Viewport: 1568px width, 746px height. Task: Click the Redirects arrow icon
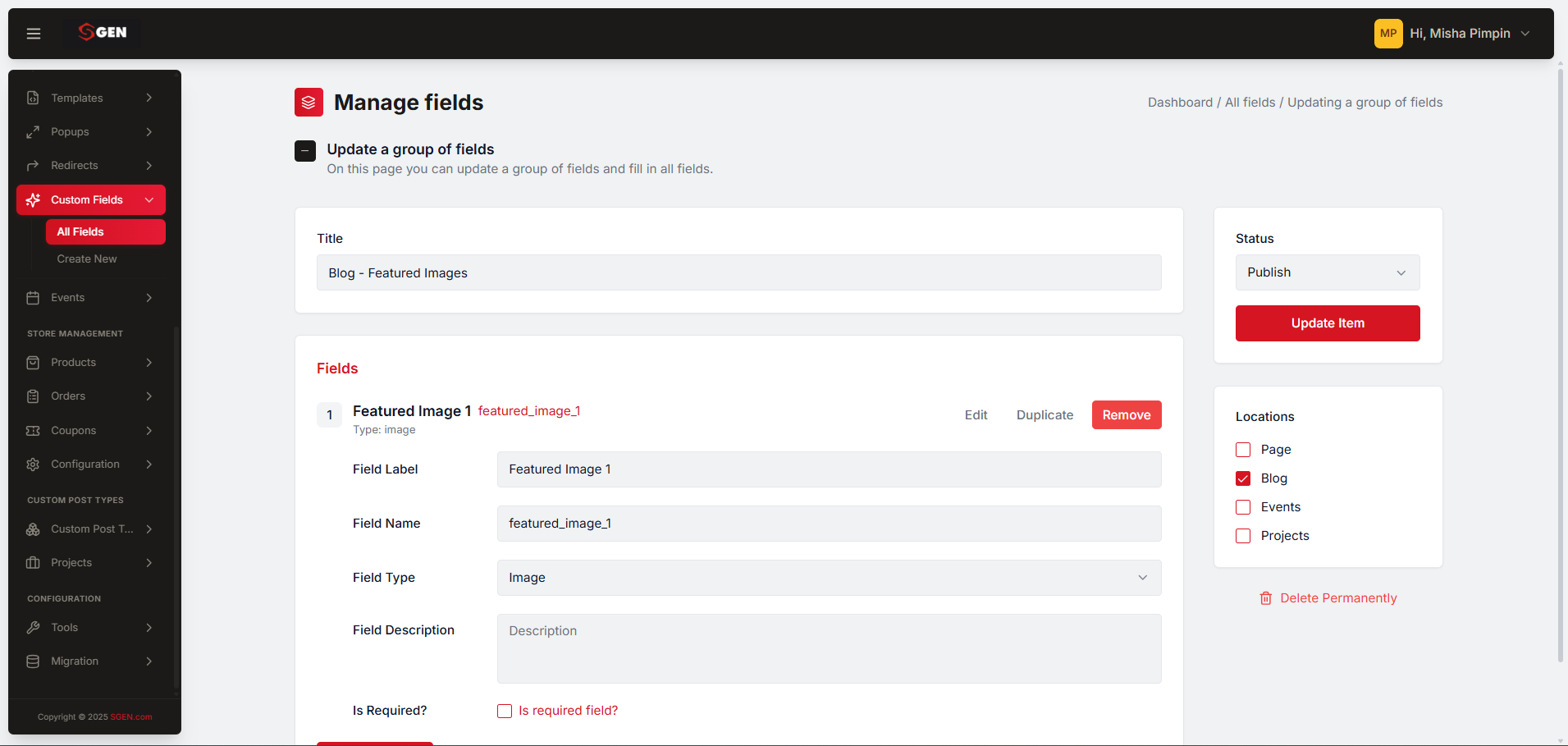[33, 166]
